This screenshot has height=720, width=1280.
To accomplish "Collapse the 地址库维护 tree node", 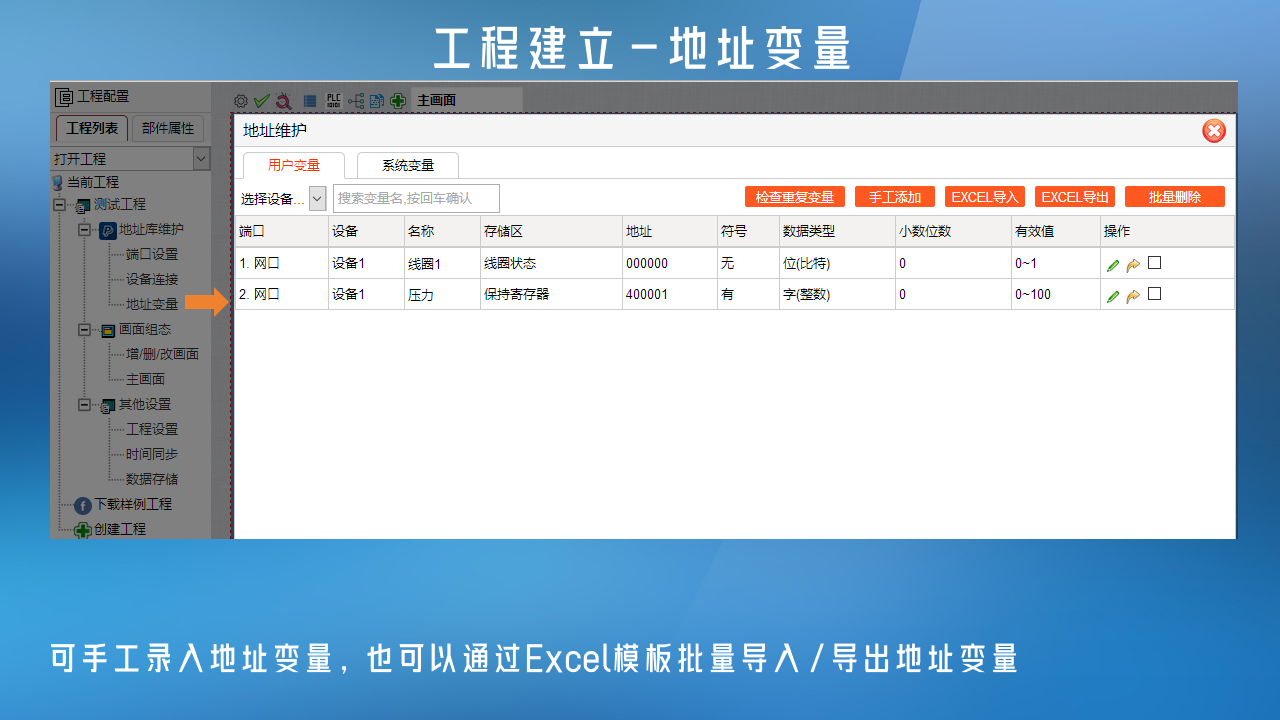I will pos(85,229).
